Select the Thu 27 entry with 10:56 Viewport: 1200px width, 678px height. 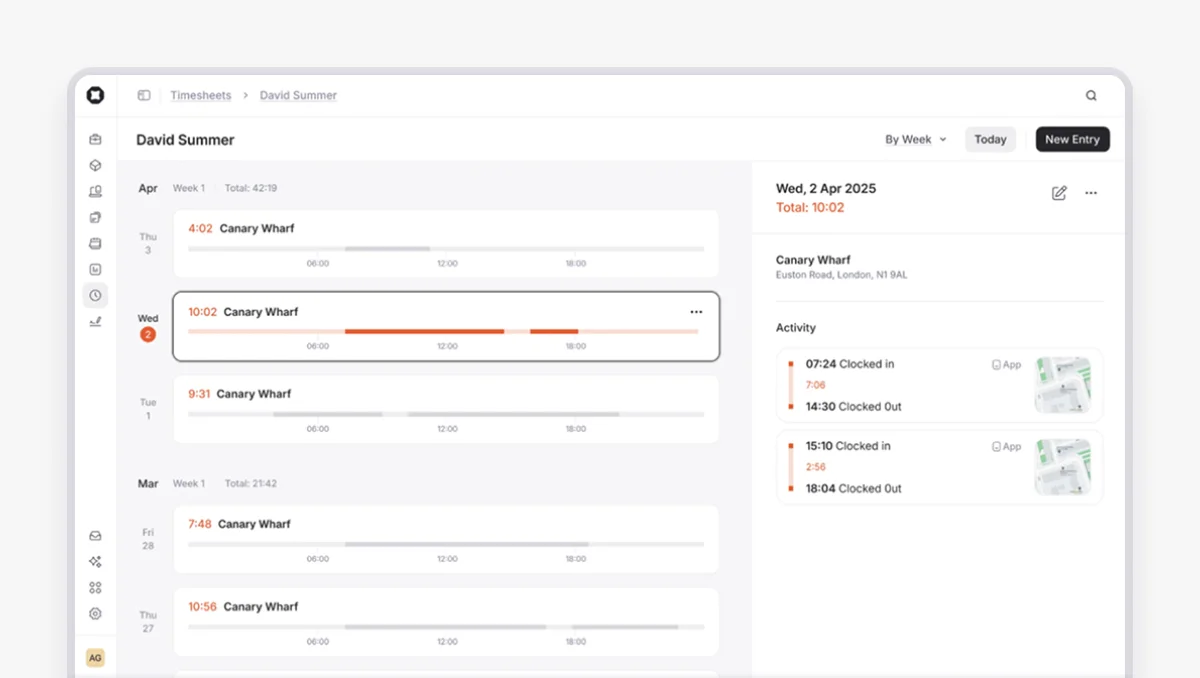pyautogui.click(x=446, y=621)
